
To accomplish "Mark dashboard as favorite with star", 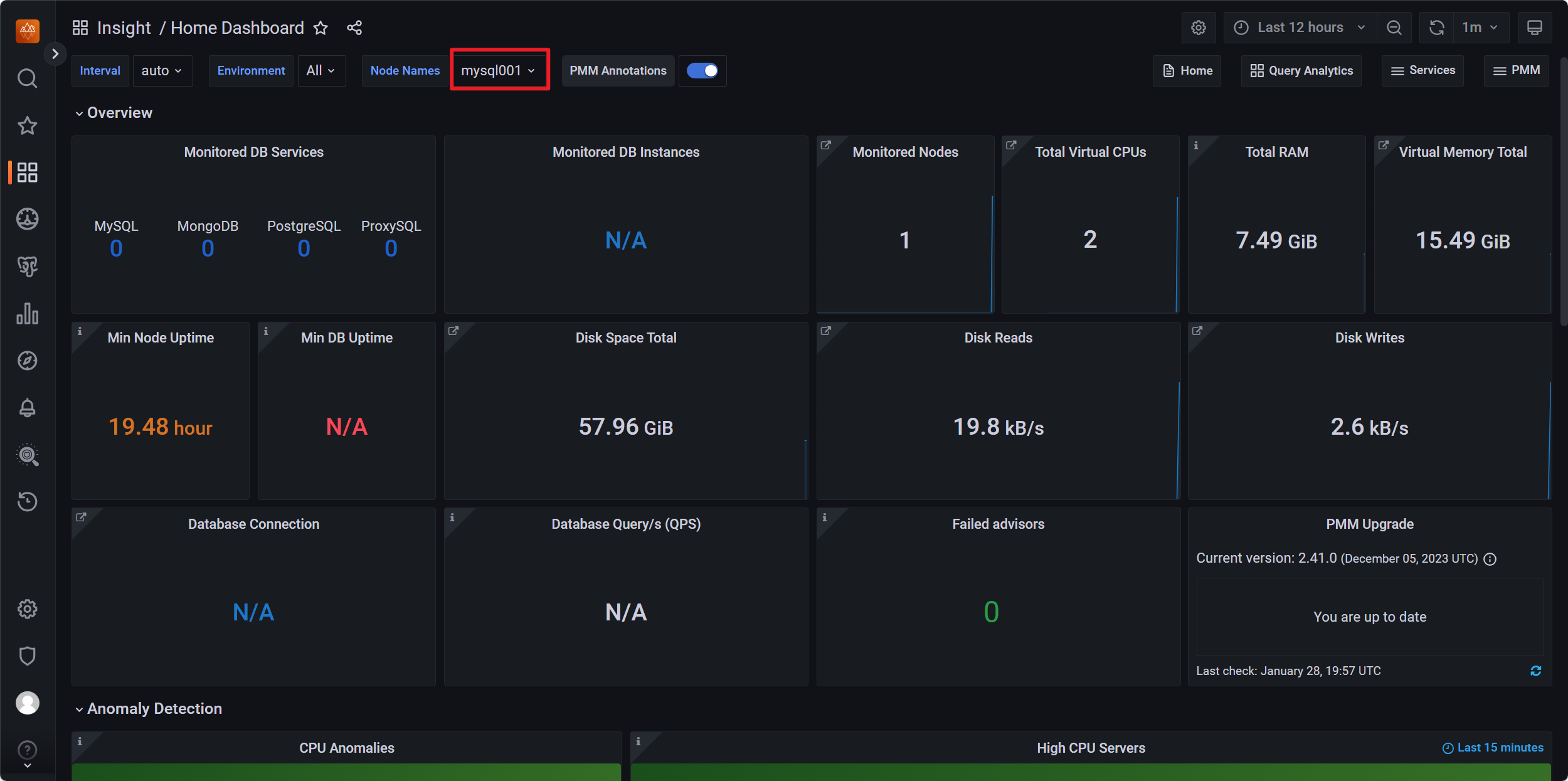I will pyautogui.click(x=320, y=28).
